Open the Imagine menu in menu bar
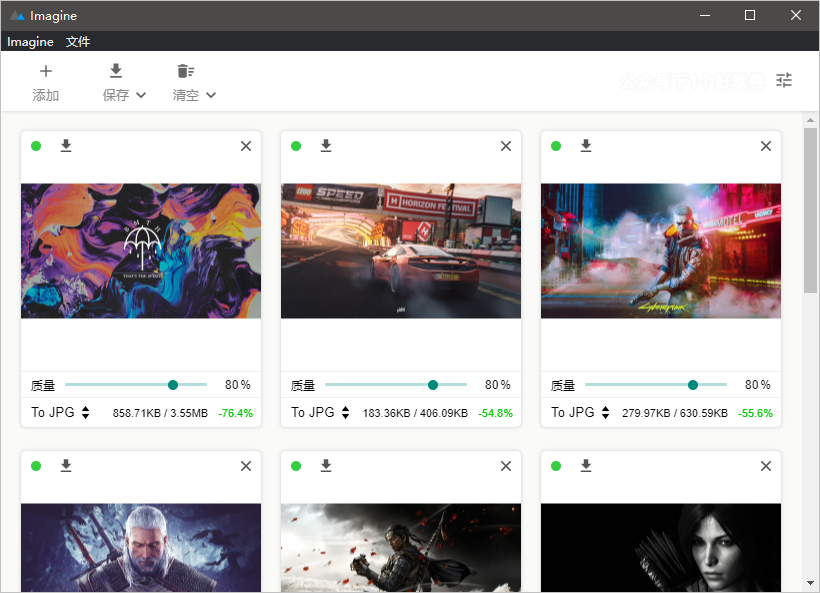This screenshot has width=820, height=593. (30, 42)
